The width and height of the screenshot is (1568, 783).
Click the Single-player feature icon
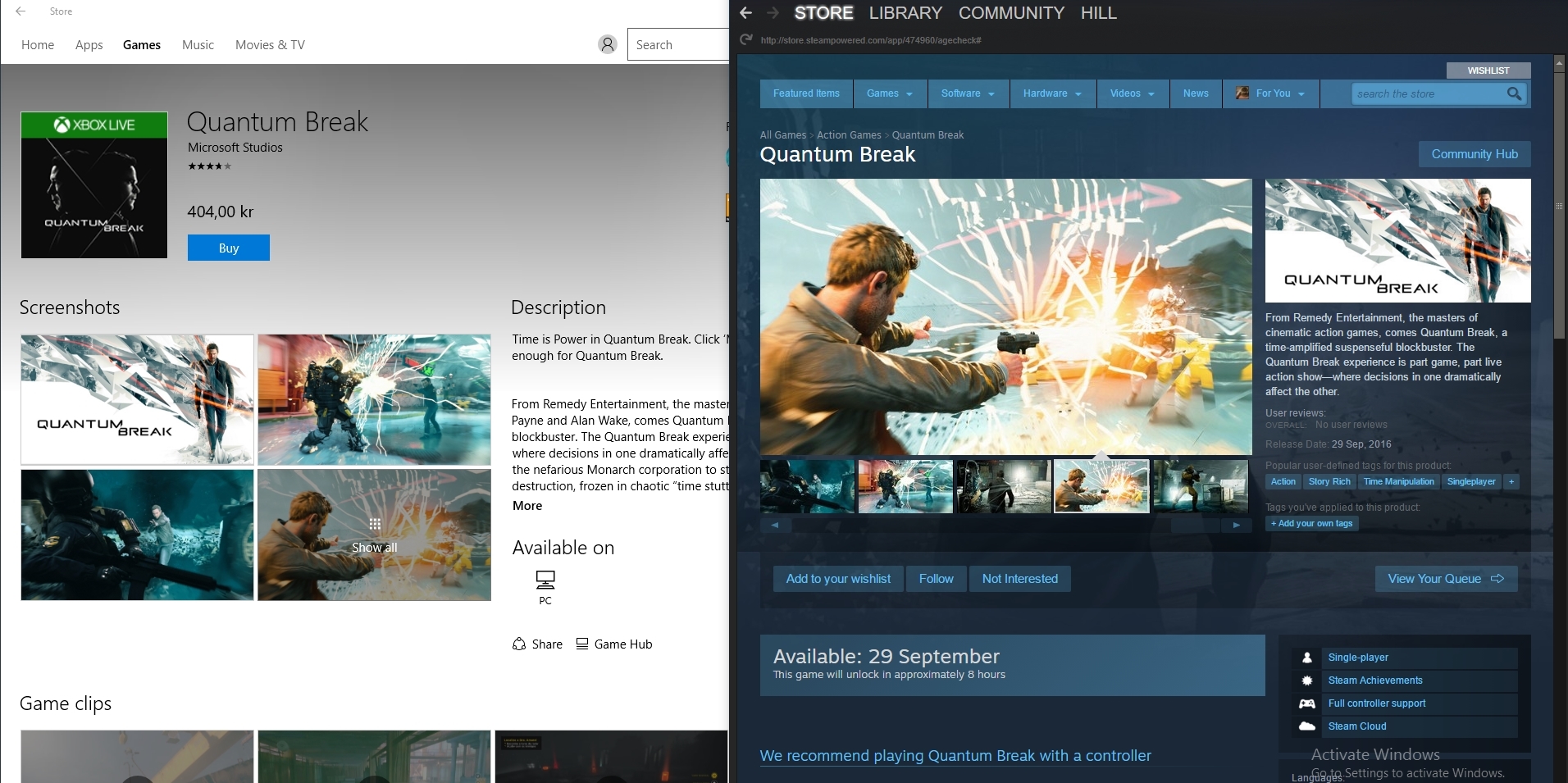(x=1307, y=658)
